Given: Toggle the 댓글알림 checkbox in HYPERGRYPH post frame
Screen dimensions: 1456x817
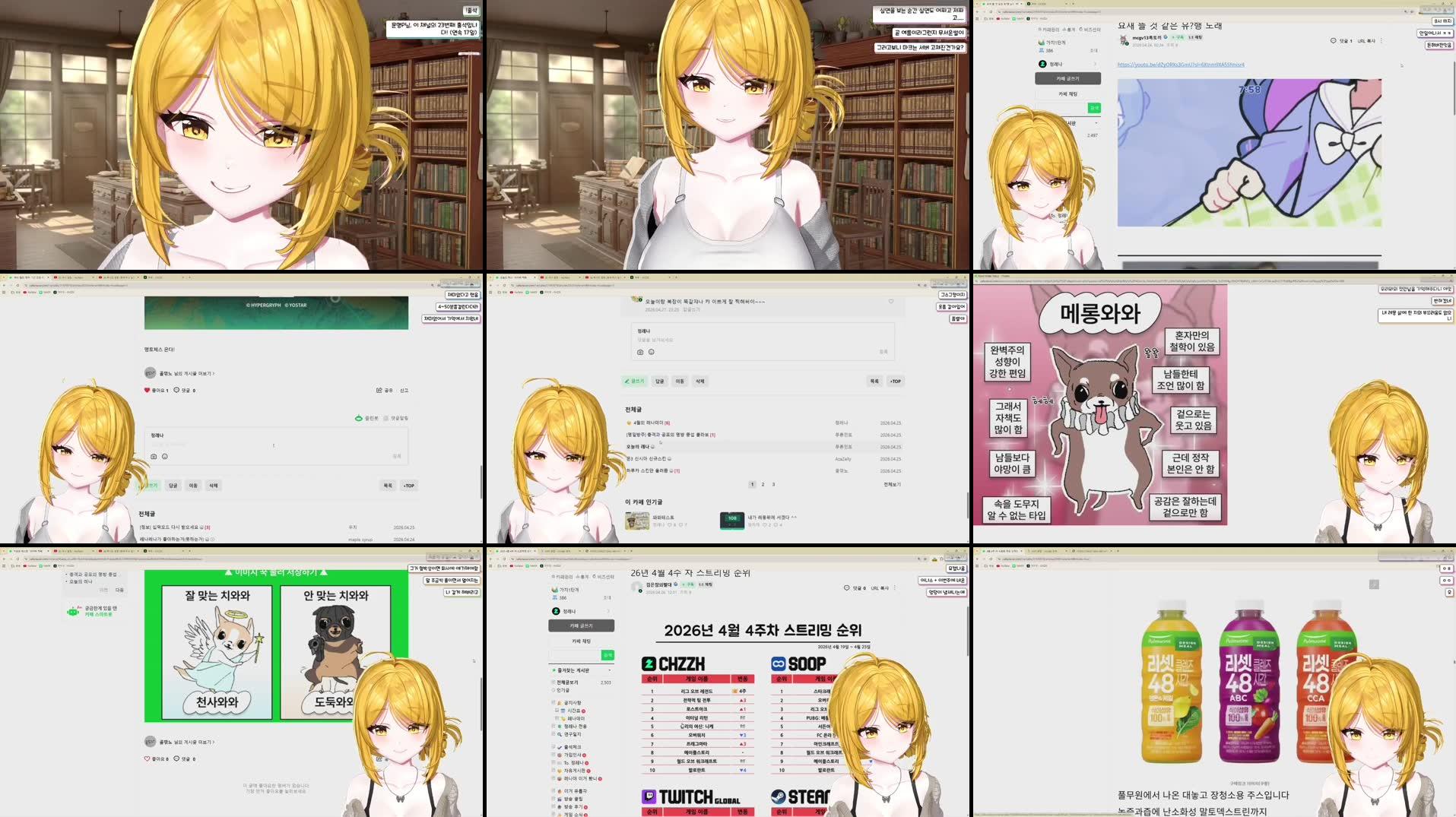Looking at the screenshot, I should click(386, 418).
